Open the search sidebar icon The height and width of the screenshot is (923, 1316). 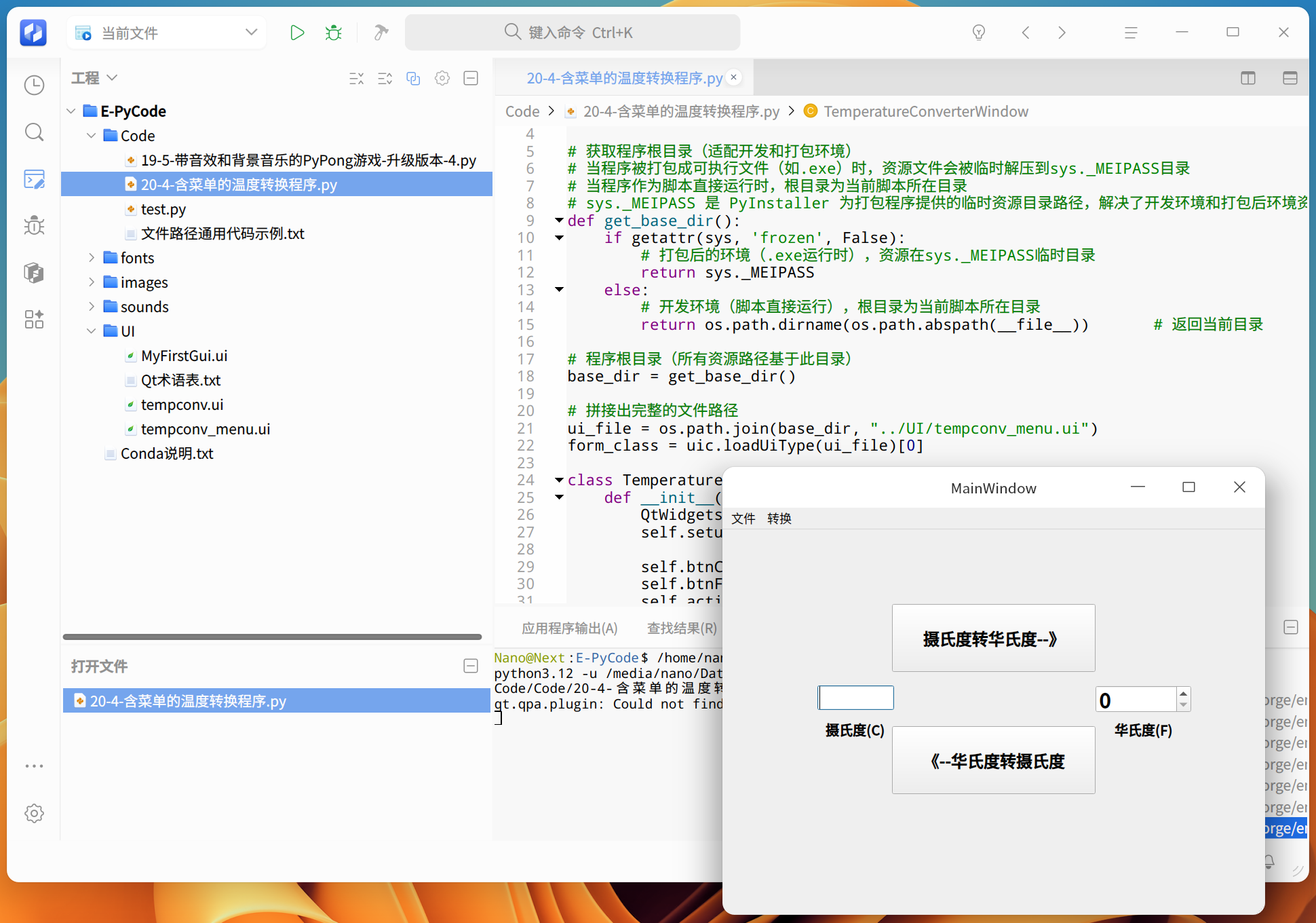pos(34,132)
